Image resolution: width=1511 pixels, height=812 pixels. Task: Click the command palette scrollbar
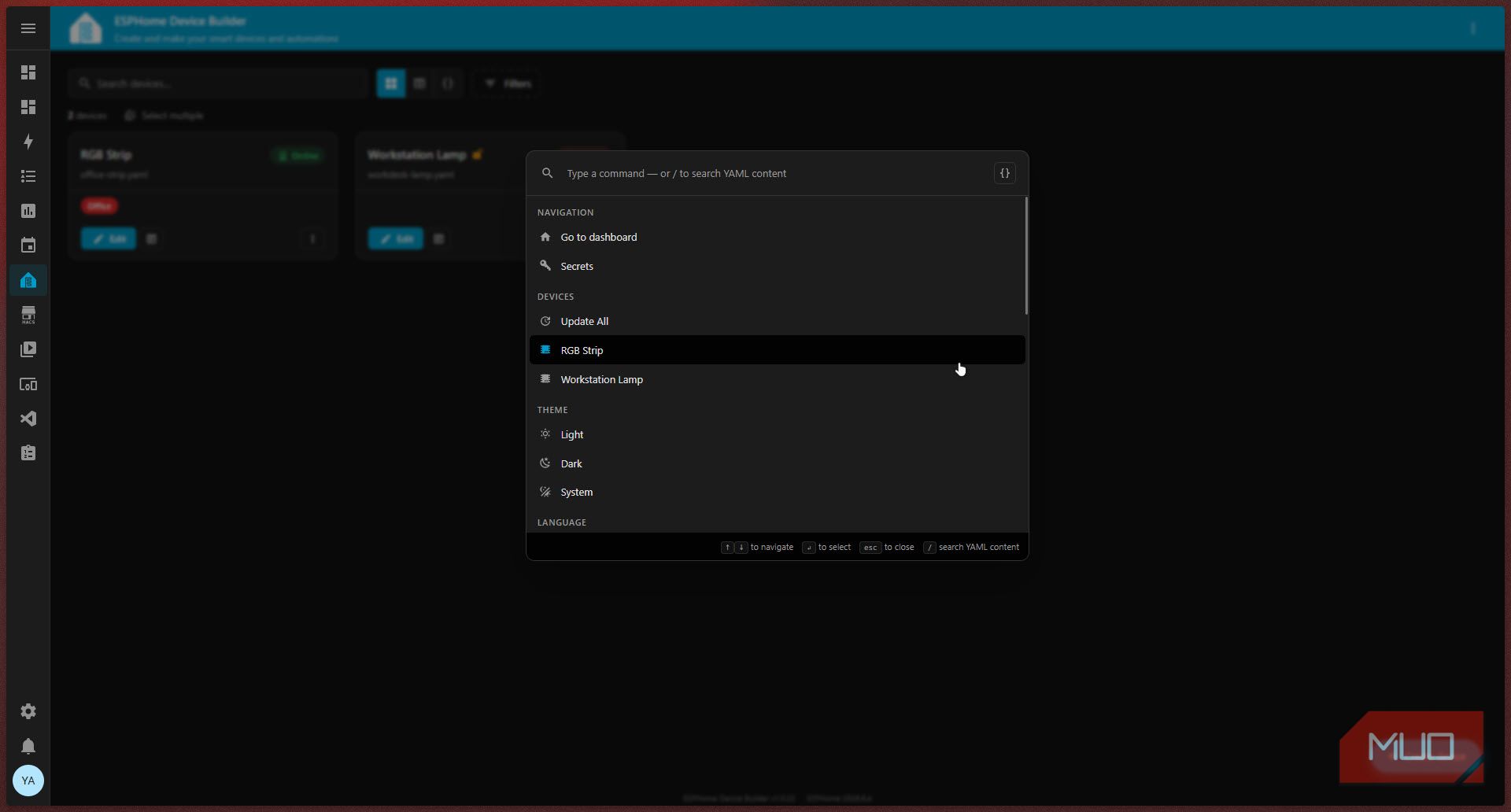point(1026,256)
